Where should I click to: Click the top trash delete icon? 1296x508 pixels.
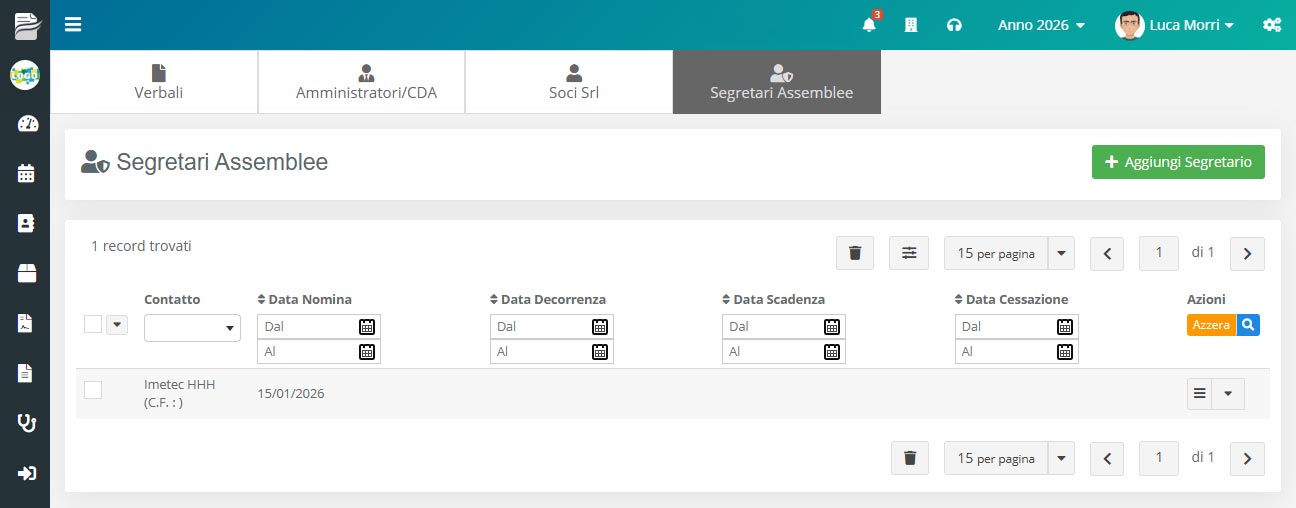click(x=855, y=253)
